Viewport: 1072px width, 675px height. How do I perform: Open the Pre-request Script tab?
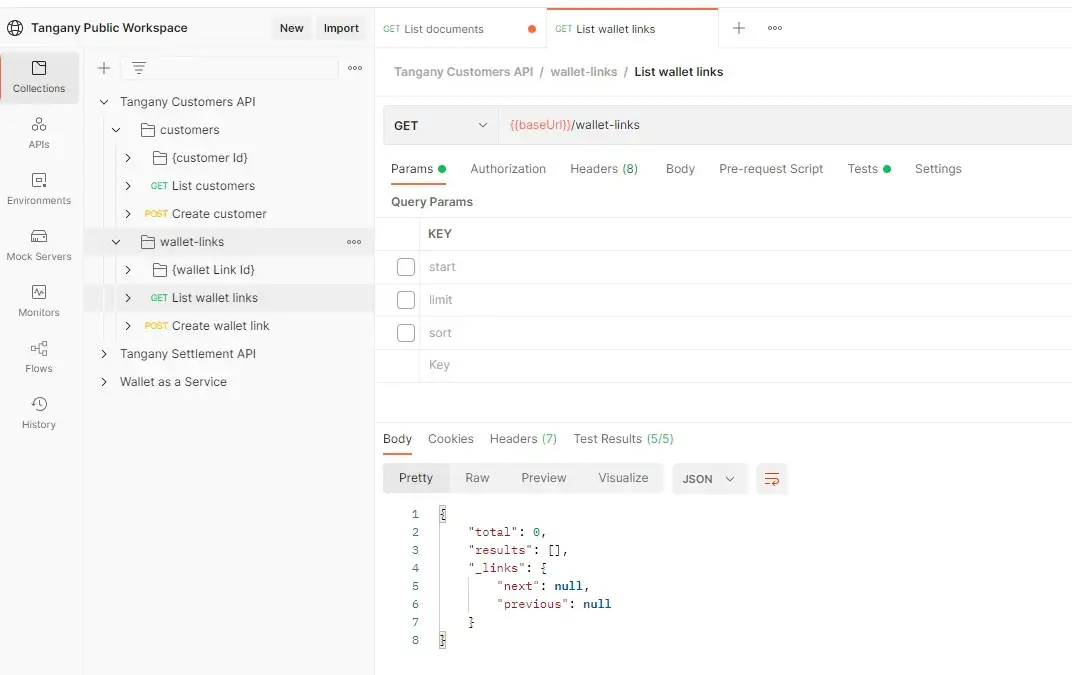pos(771,169)
